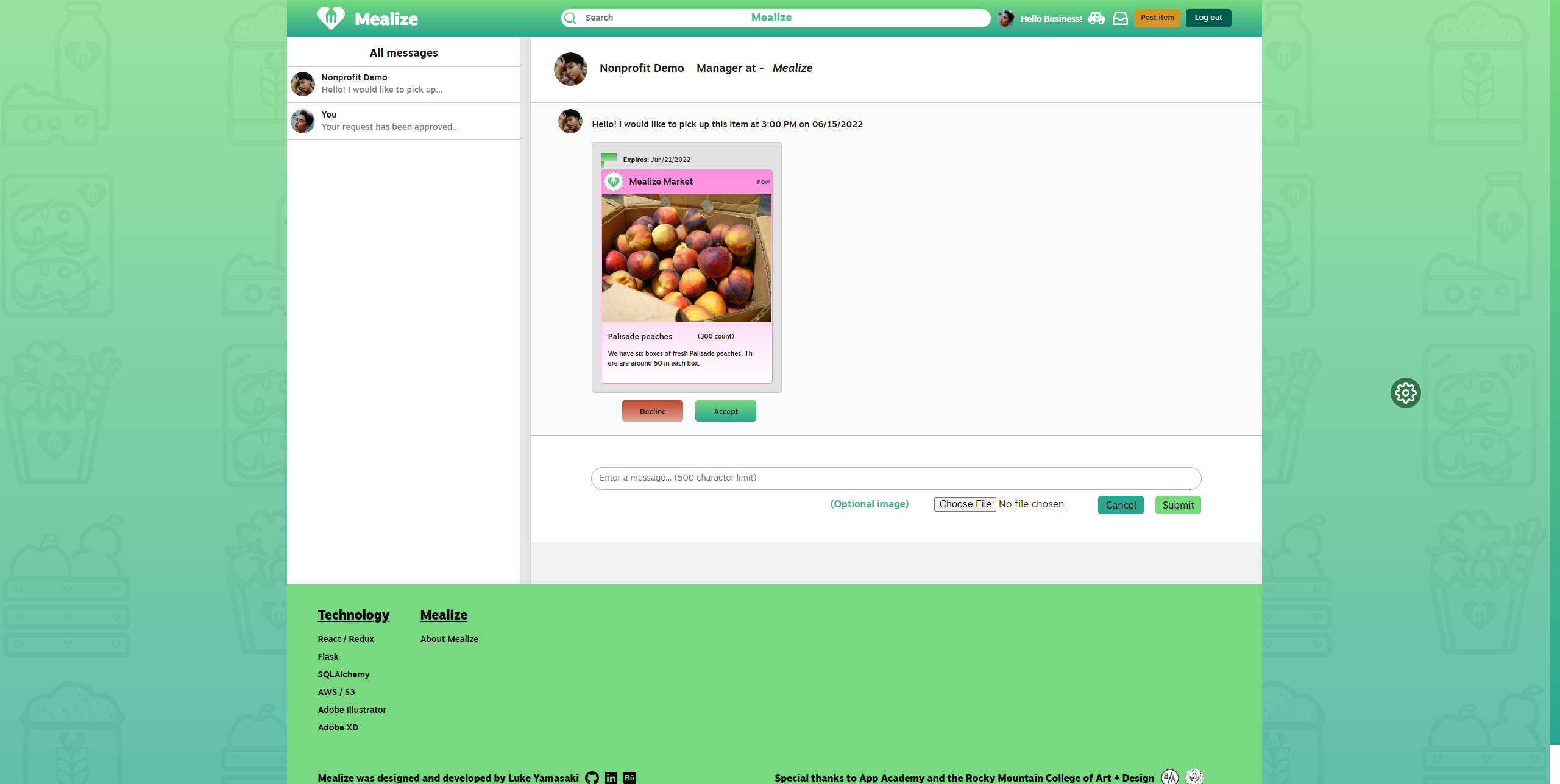Click the mail envelope icon
1560x784 pixels.
(1121, 18)
